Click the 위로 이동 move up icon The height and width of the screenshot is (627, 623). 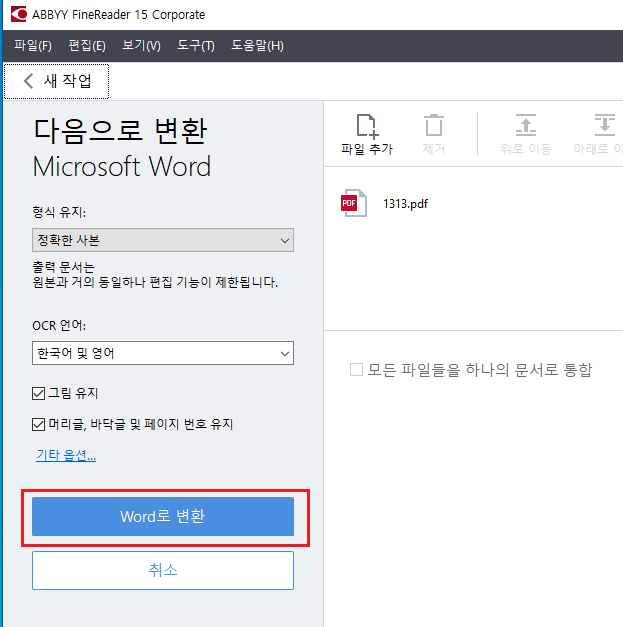(x=525, y=125)
